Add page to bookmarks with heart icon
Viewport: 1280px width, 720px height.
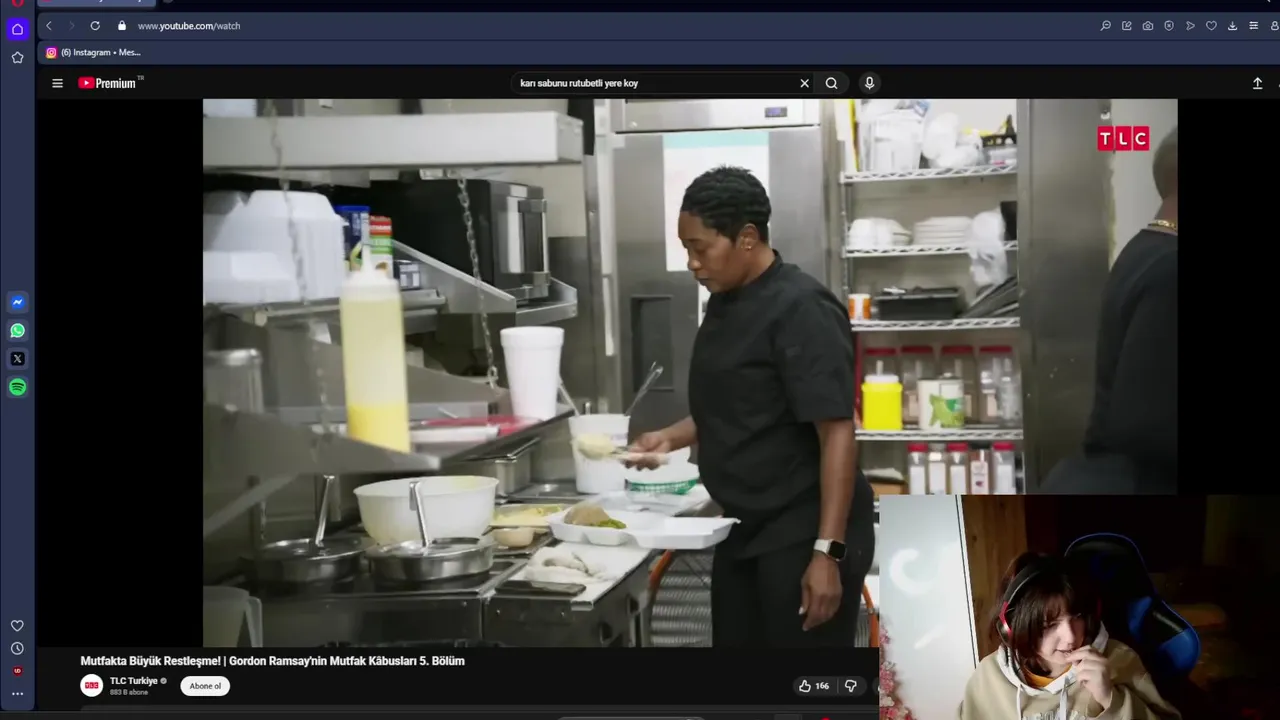(x=1211, y=26)
